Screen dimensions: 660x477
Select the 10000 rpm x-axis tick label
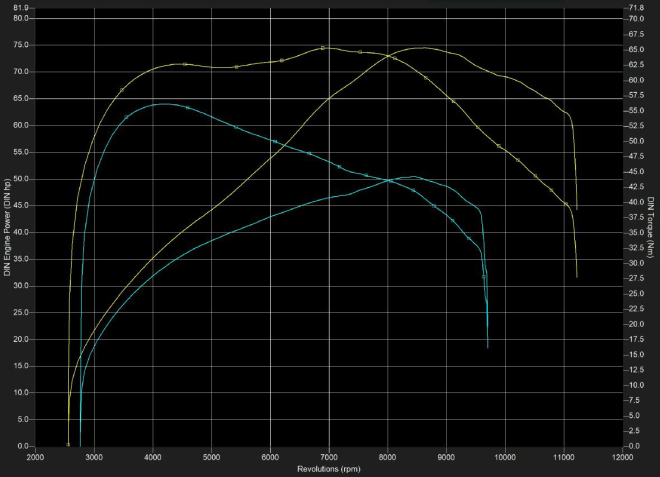point(505,457)
